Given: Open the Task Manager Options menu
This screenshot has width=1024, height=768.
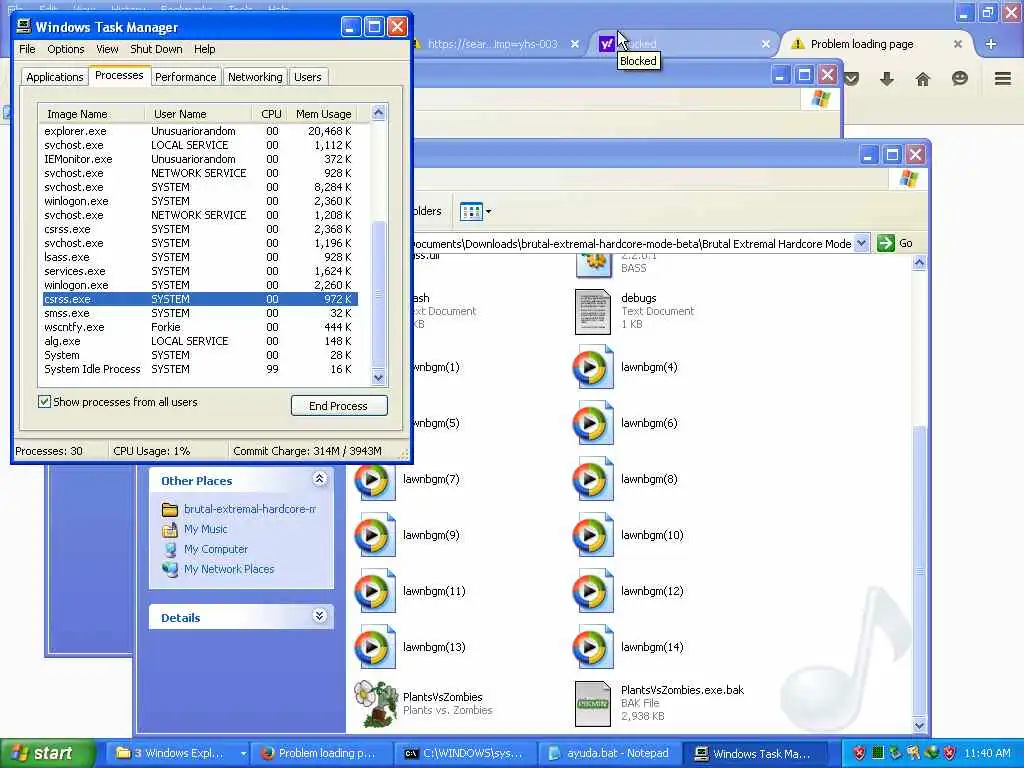Looking at the screenshot, I should [65, 49].
